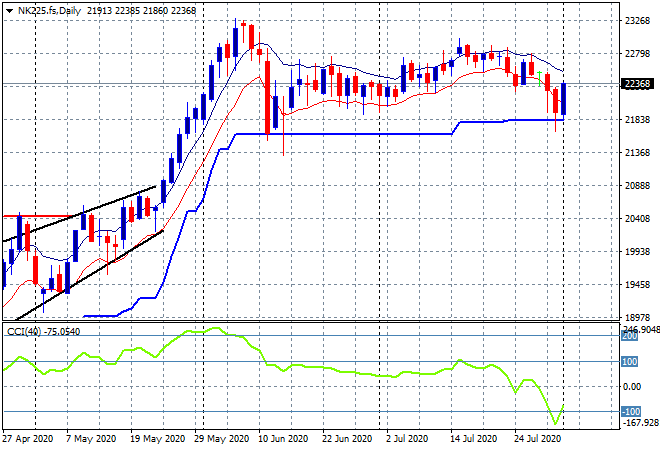660x450 pixels.
Task: Click the 29 May 2020 date label
Action: 221,439
